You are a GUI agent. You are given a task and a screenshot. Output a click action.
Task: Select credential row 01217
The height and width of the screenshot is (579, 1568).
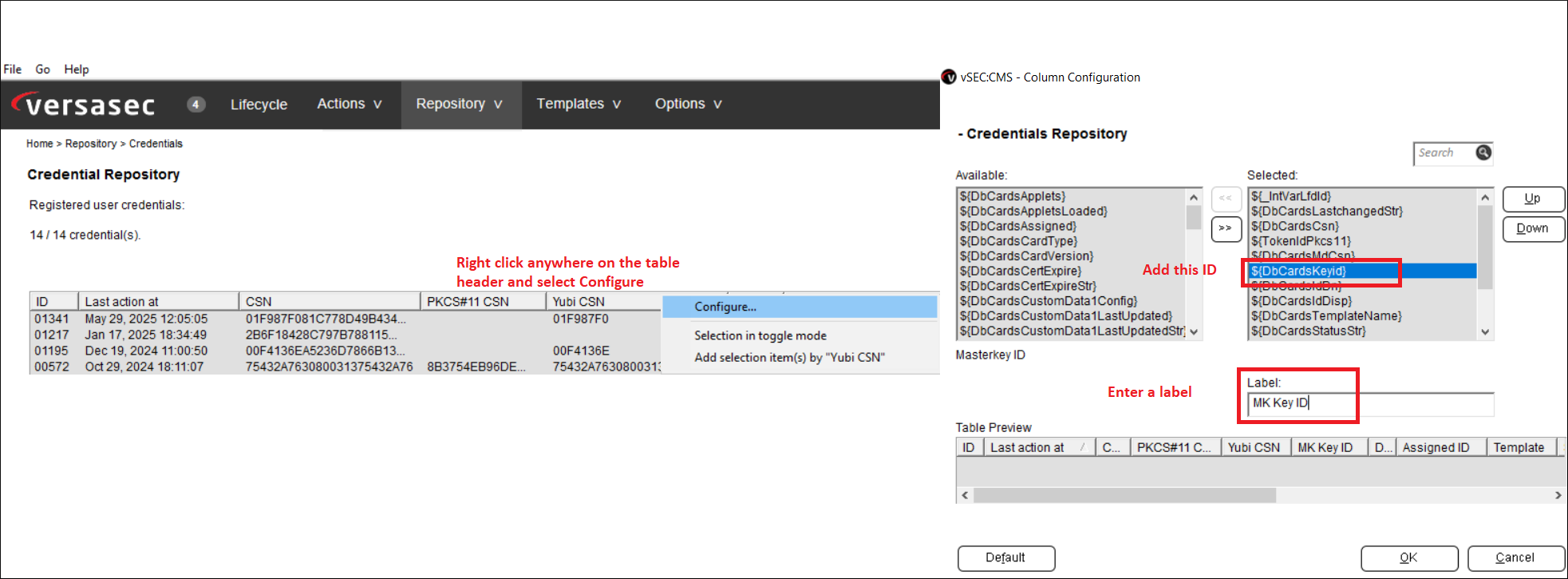pos(346,335)
